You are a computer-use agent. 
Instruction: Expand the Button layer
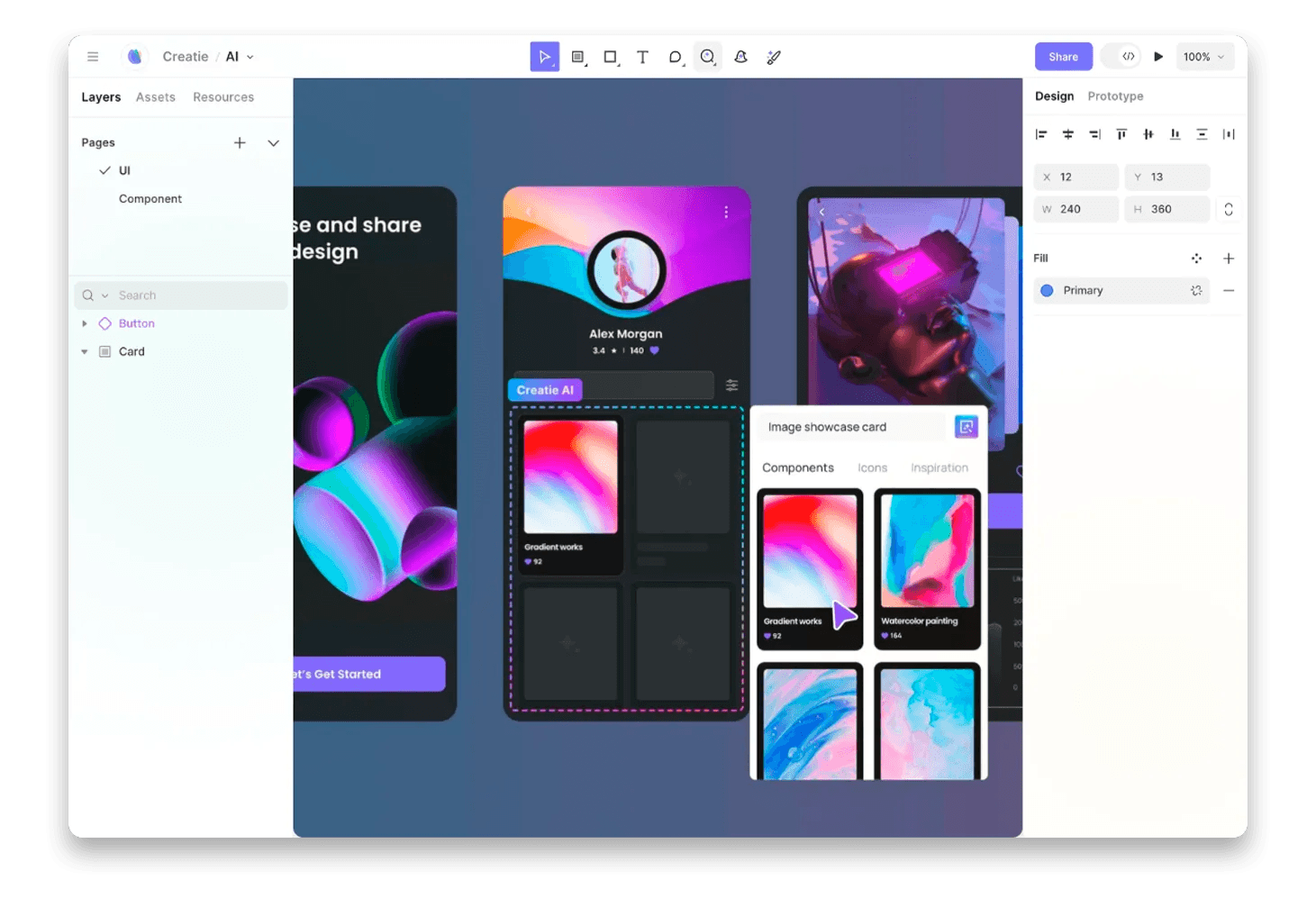pos(85,323)
